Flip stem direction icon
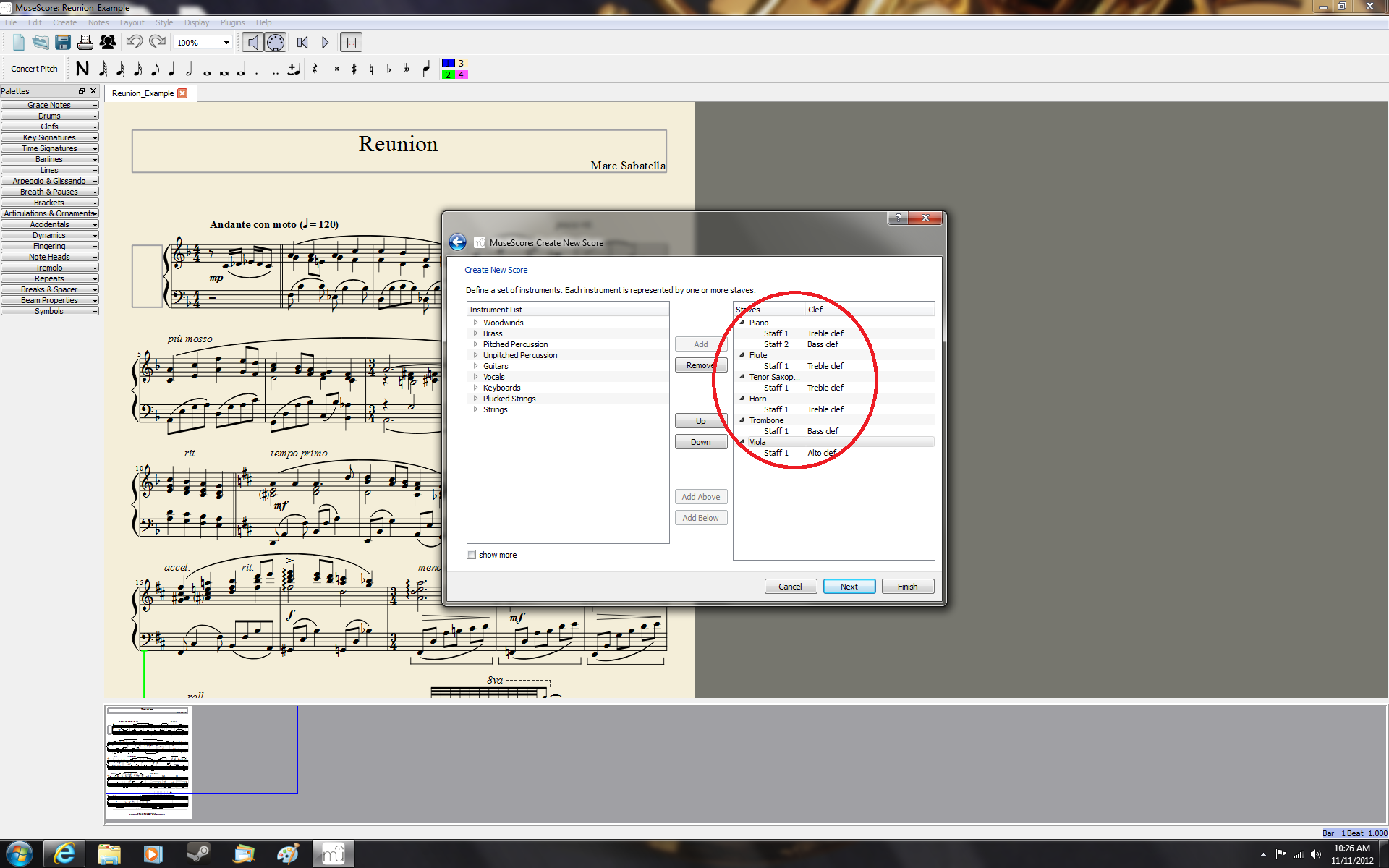The width and height of the screenshot is (1389, 868). tap(427, 69)
